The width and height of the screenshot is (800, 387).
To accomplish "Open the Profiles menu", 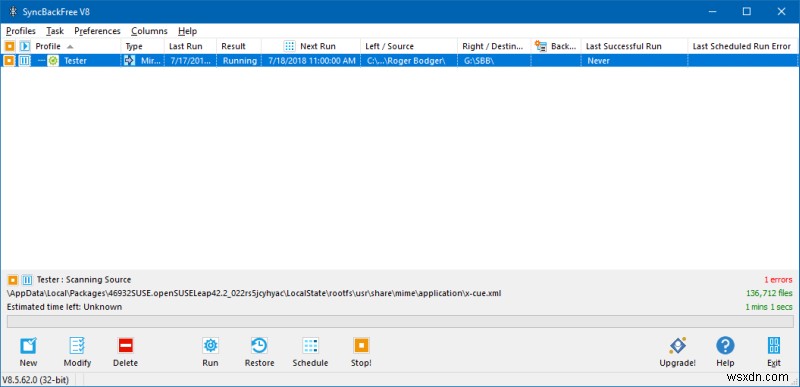I will coord(21,31).
